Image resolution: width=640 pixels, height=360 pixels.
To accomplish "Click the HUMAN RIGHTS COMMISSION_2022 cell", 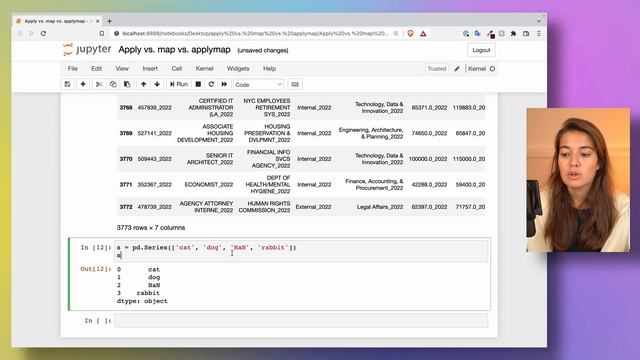I will click(x=264, y=207).
